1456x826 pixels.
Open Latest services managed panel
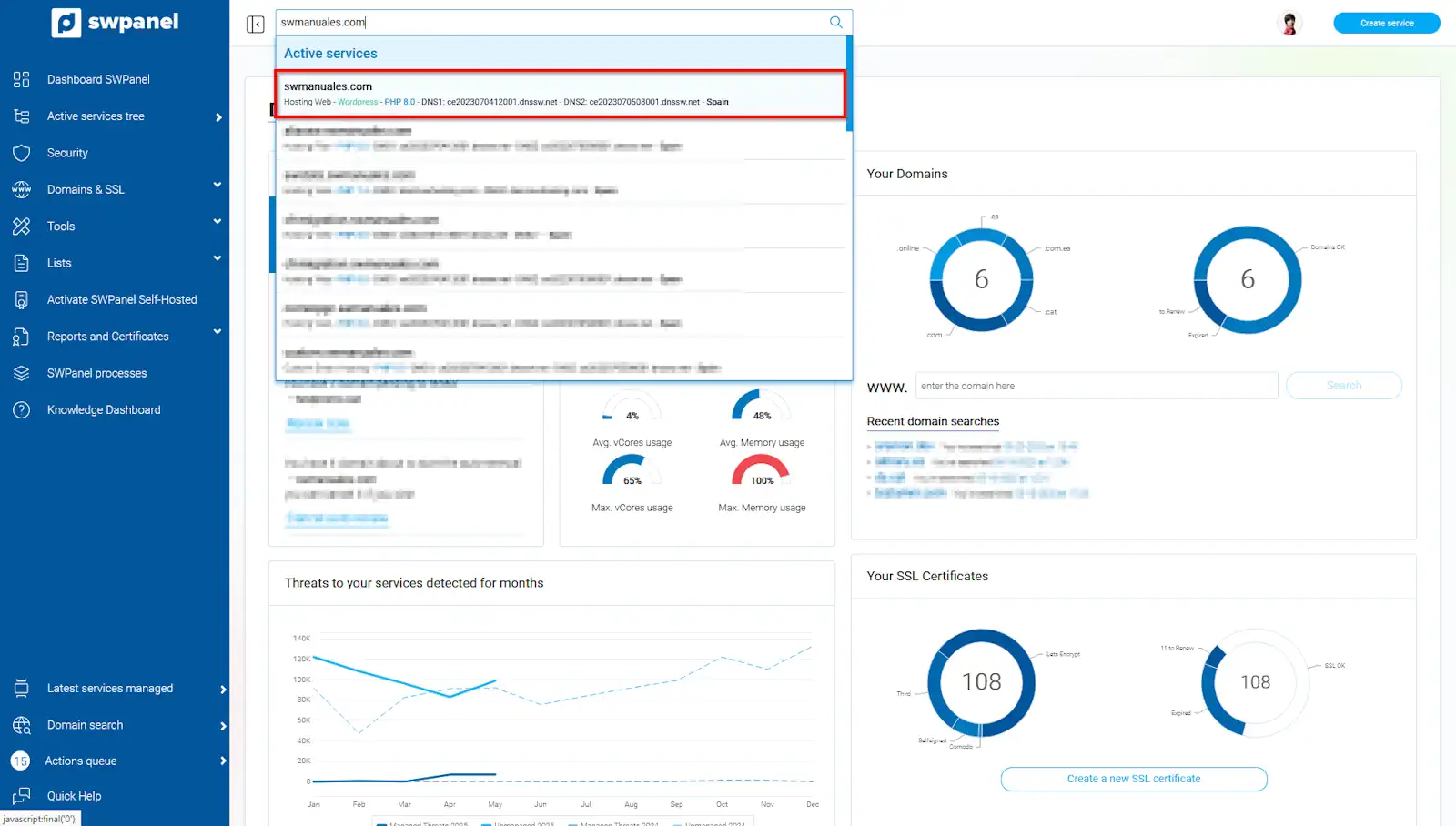point(110,689)
